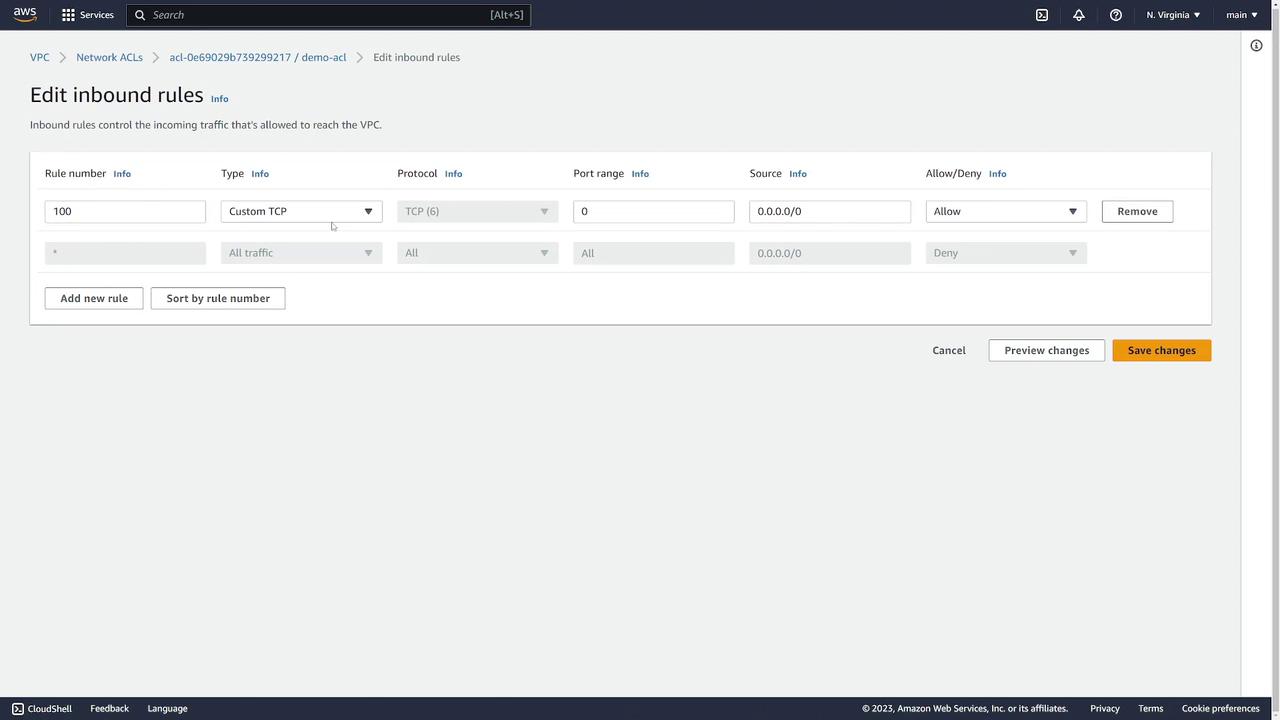The width and height of the screenshot is (1280, 720).
Task: Open the info panel icon at right edge
Action: (1256, 45)
